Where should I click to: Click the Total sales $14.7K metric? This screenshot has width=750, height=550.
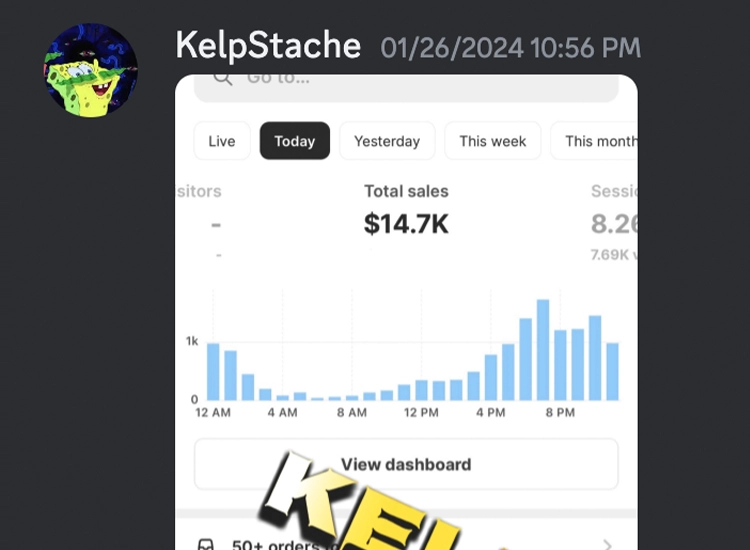406,212
